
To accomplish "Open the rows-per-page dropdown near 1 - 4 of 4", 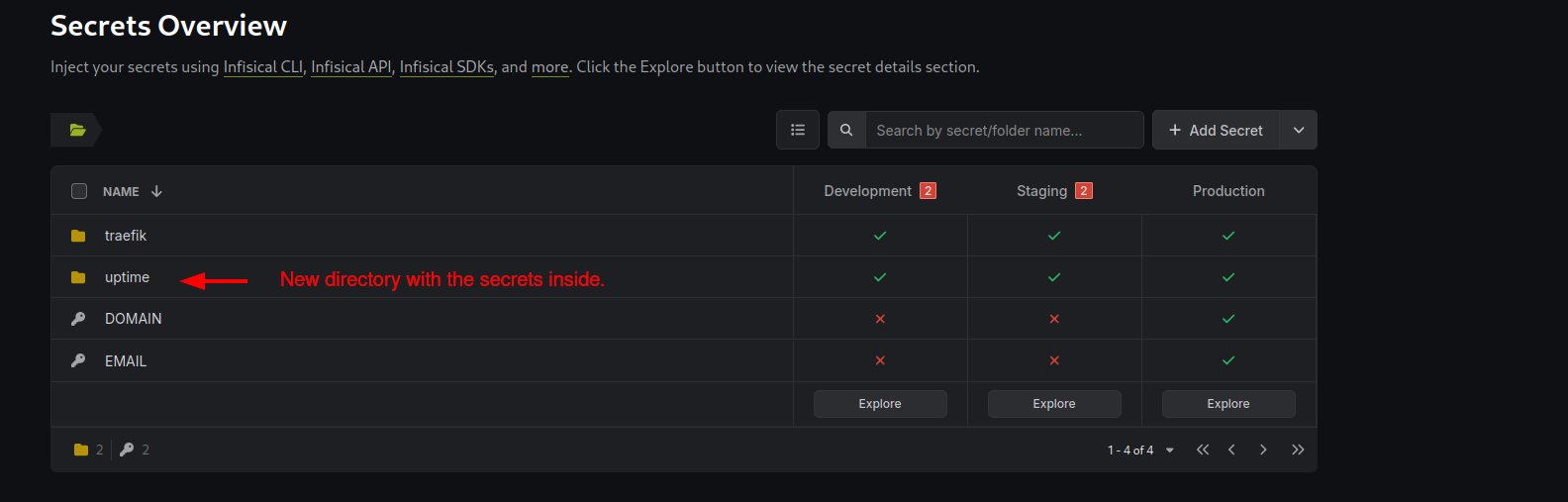I will 1170,451.
